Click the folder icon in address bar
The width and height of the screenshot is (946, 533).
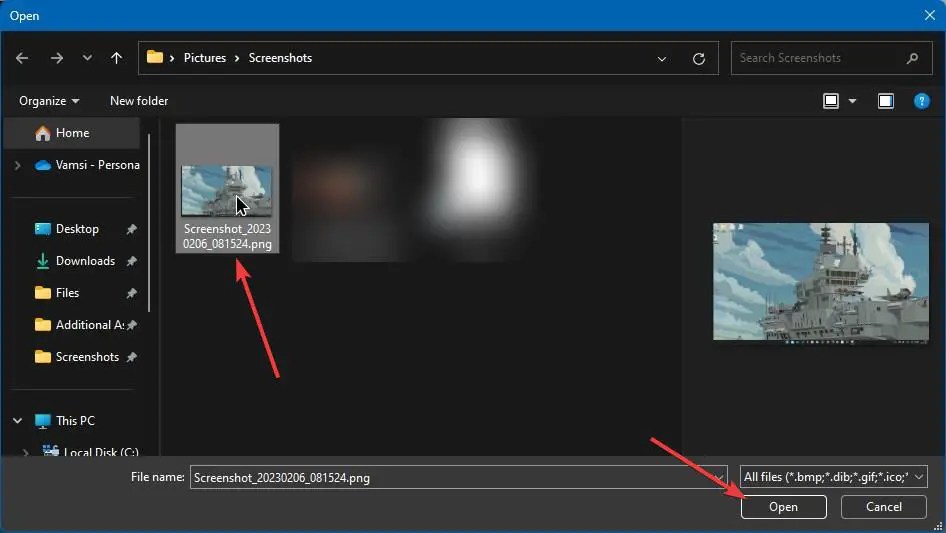pos(155,57)
